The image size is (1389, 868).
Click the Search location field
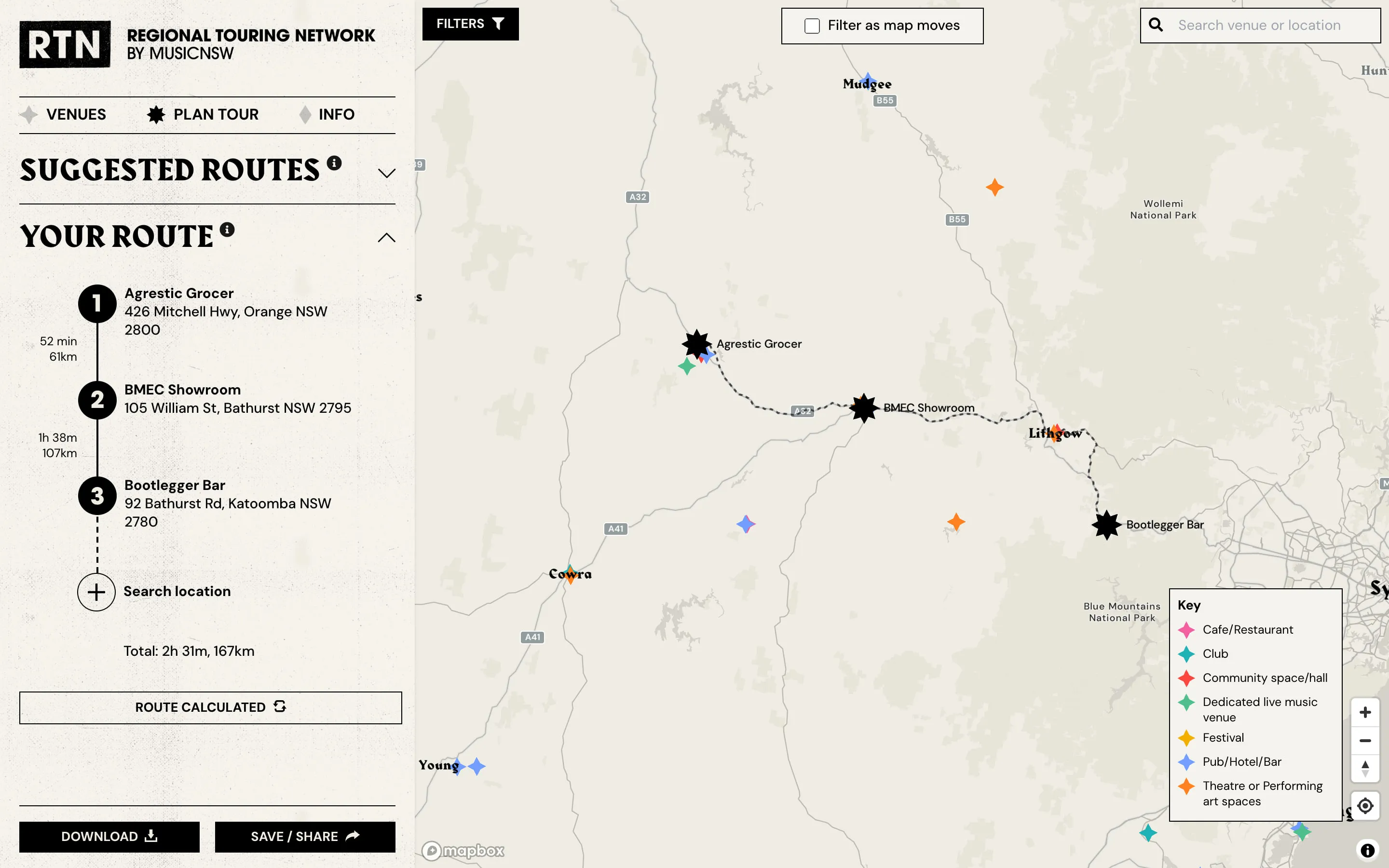pyautogui.click(x=177, y=591)
